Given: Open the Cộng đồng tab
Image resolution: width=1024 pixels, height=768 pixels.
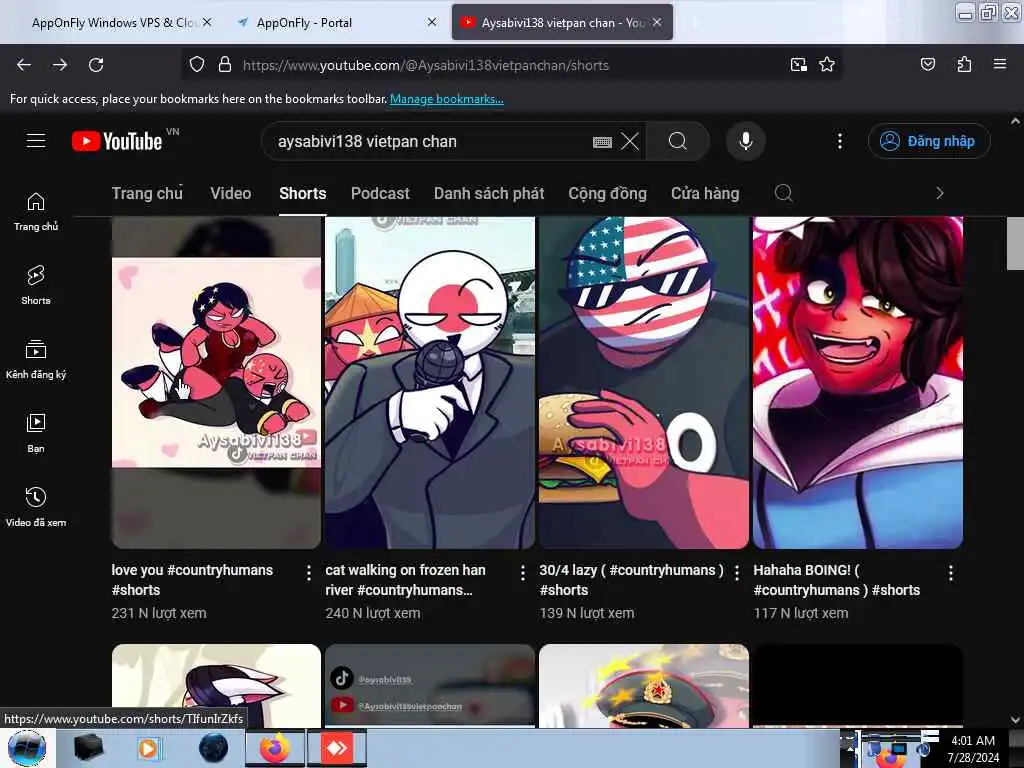Looking at the screenshot, I should (607, 193).
